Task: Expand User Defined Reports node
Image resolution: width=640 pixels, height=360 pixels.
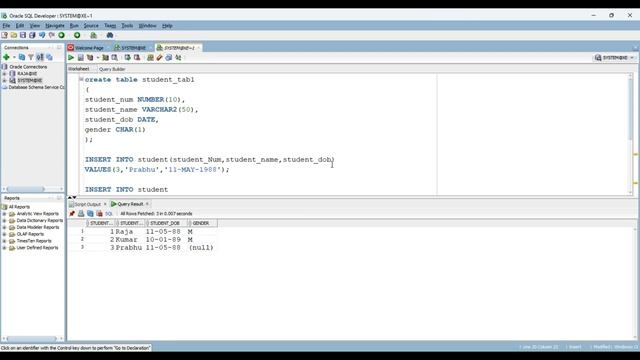Action: (4, 248)
